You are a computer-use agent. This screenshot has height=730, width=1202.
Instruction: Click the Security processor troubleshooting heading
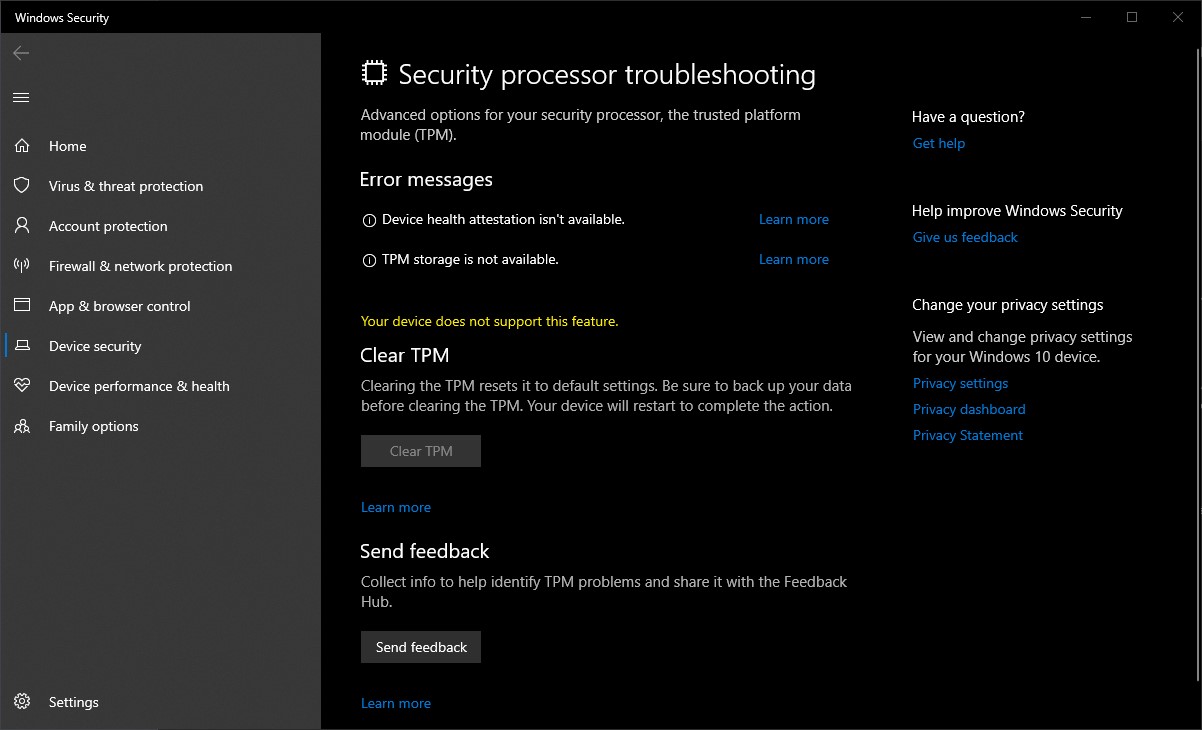(x=607, y=74)
